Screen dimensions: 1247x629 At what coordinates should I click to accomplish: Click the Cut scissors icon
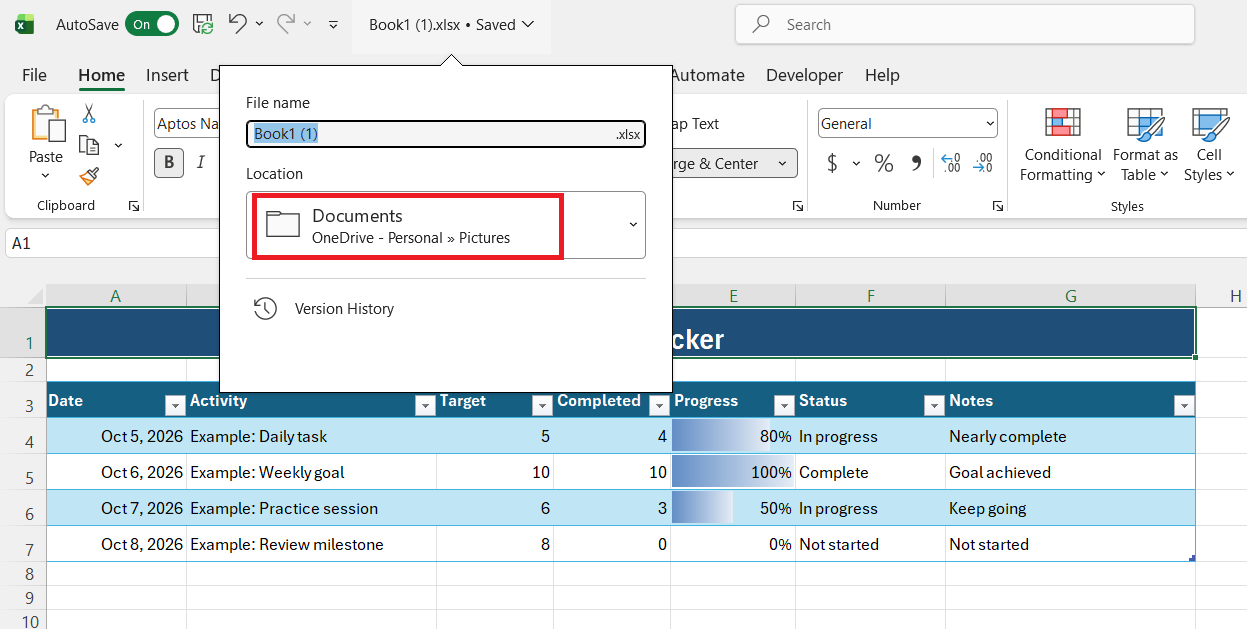(x=89, y=114)
